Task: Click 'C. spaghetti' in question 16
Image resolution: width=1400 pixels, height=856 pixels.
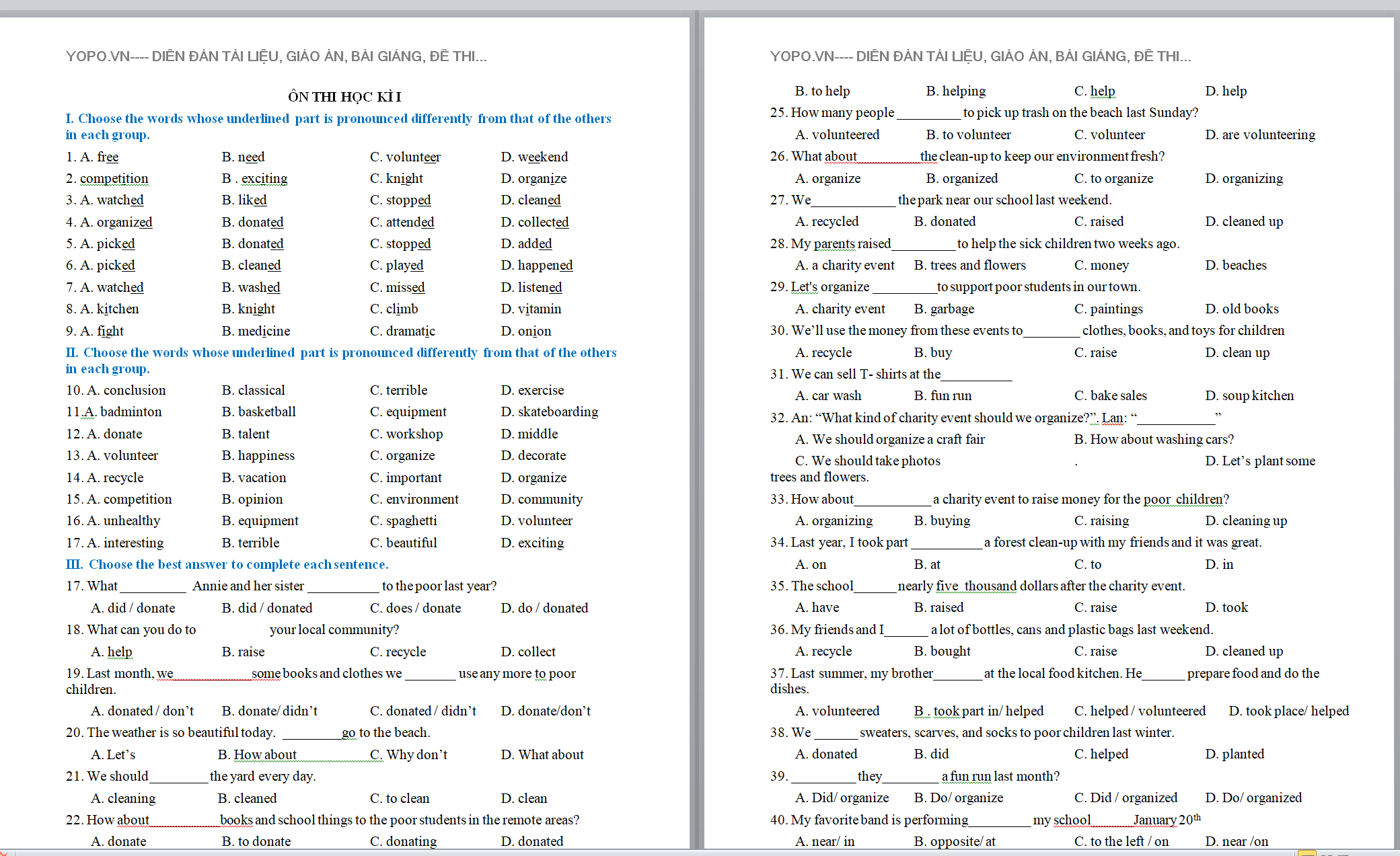Action: click(403, 520)
